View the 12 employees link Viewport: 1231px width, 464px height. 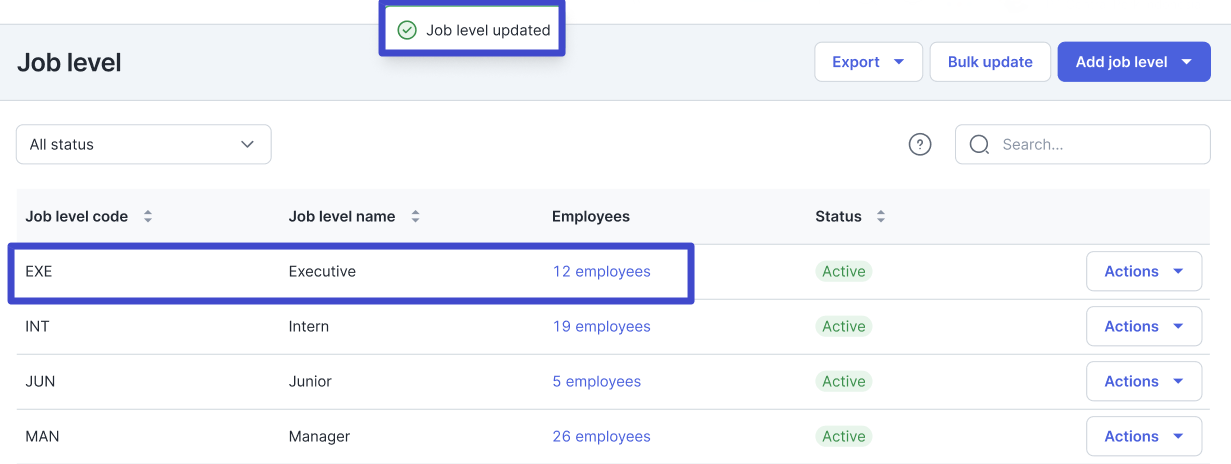pos(601,271)
